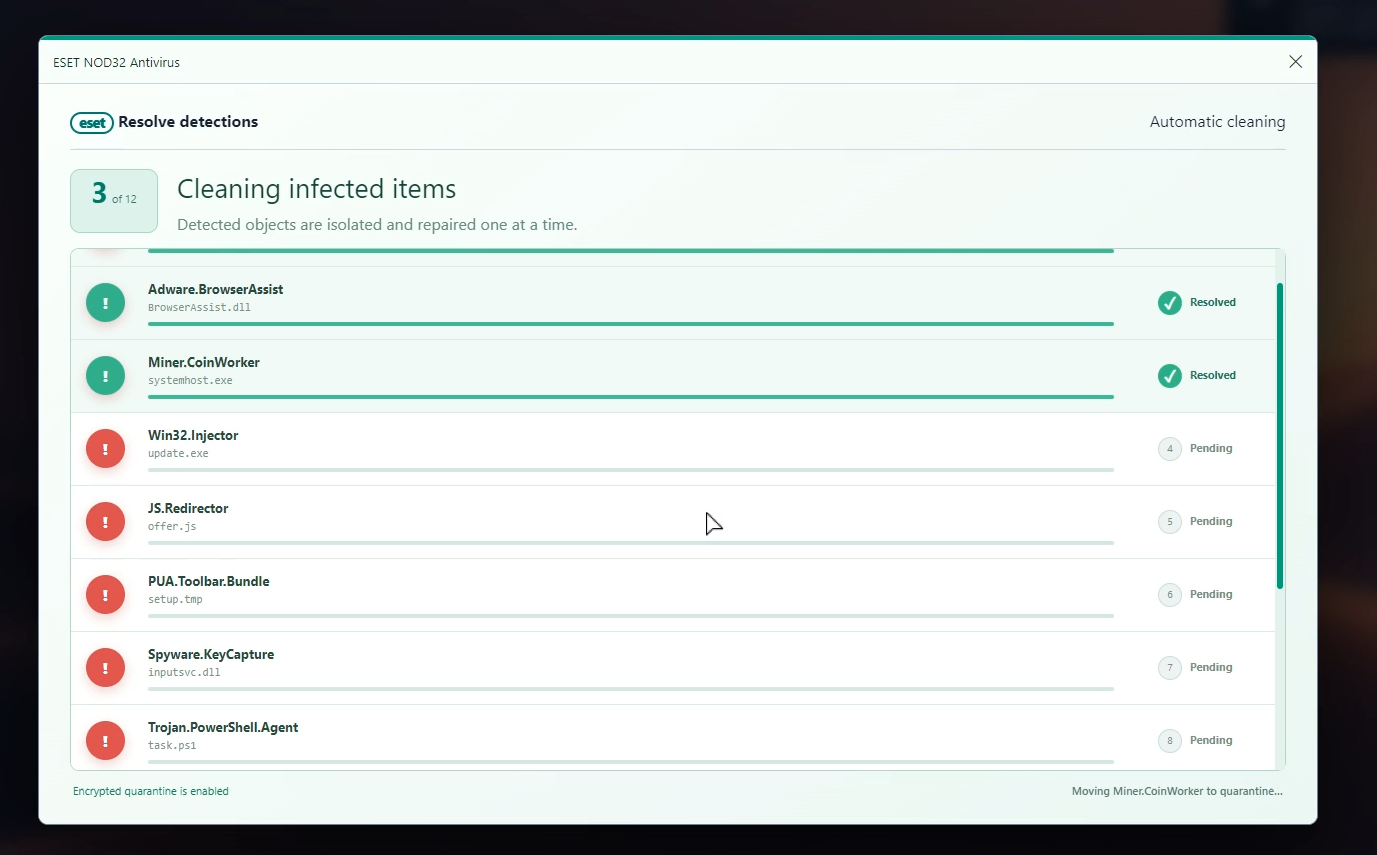Click the Resolved checkmark icon for Adware.BrowserAssist
The height and width of the screenshot is (855, 1377).
coord(1170,303)
